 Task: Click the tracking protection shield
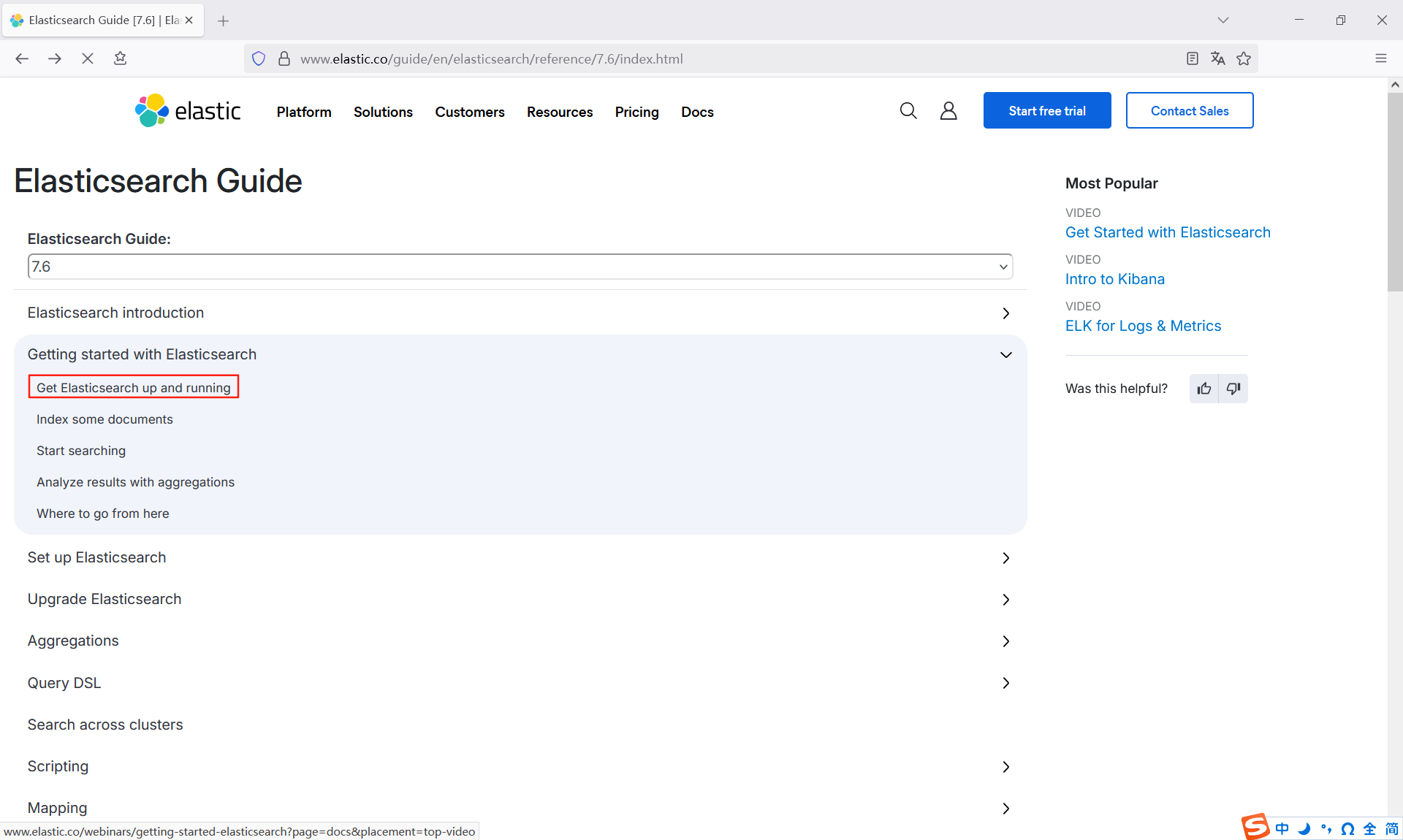pyautogui.click(x=258, y=58)
